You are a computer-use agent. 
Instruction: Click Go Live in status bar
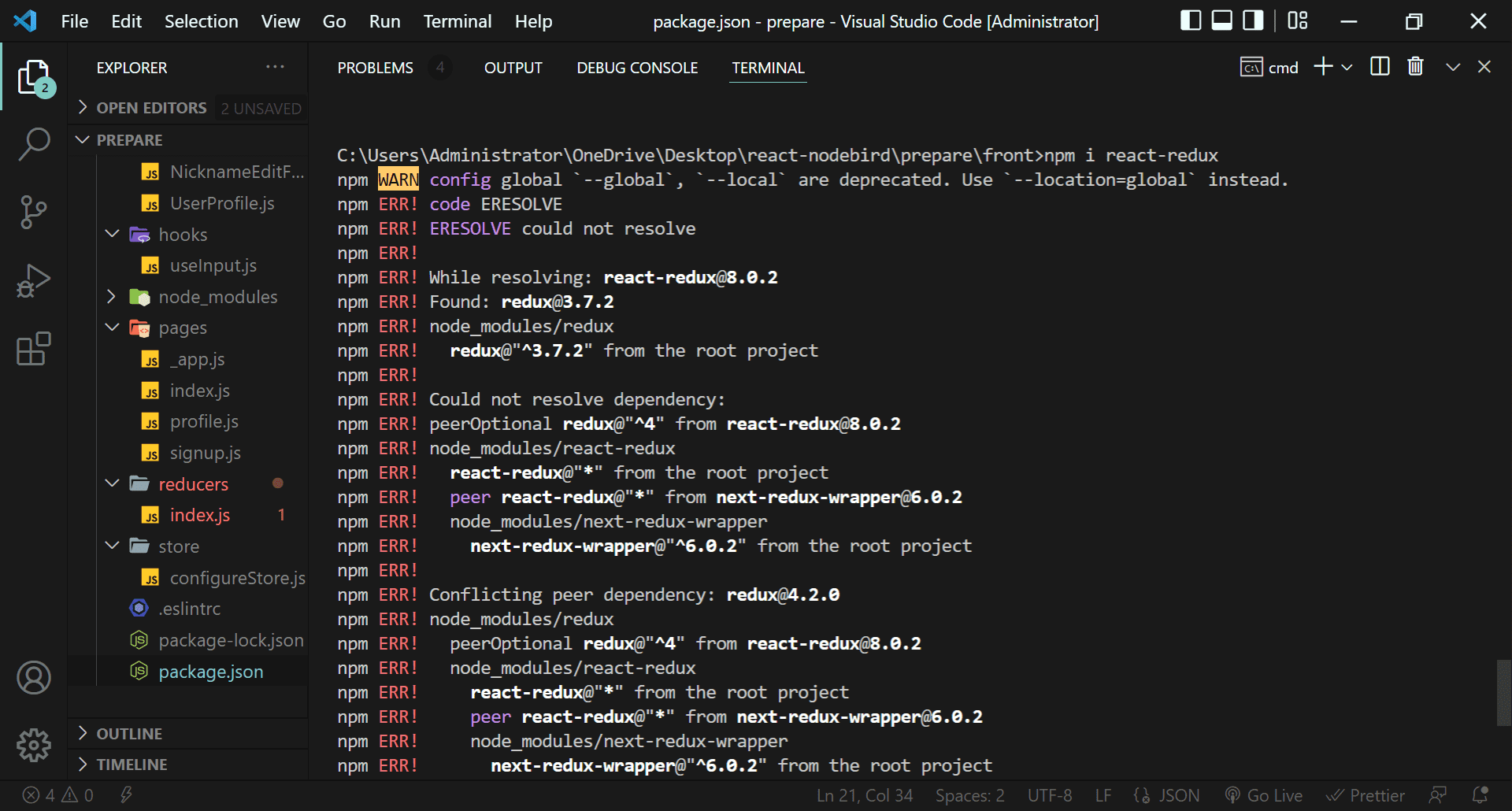1264,795
